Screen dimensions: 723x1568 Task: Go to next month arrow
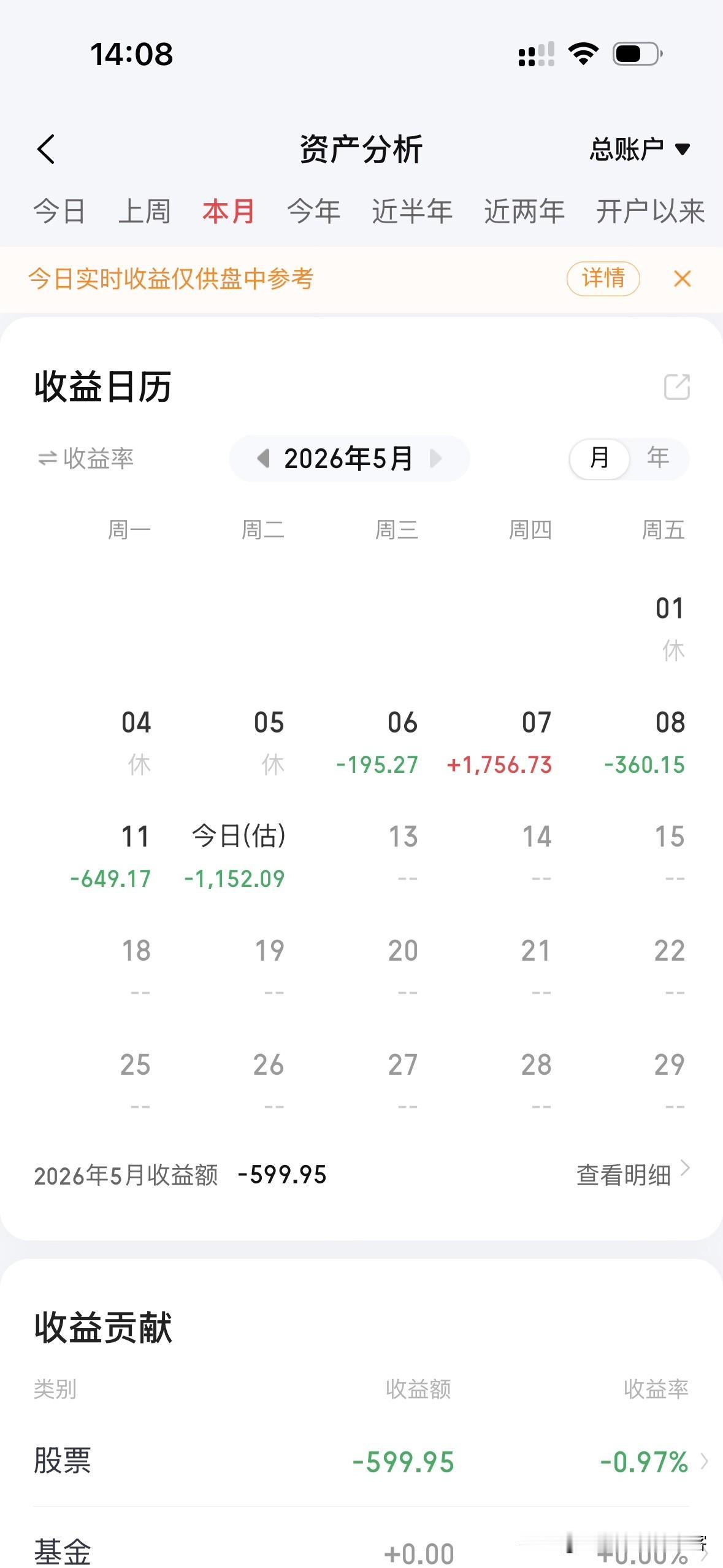coord(435,458)
